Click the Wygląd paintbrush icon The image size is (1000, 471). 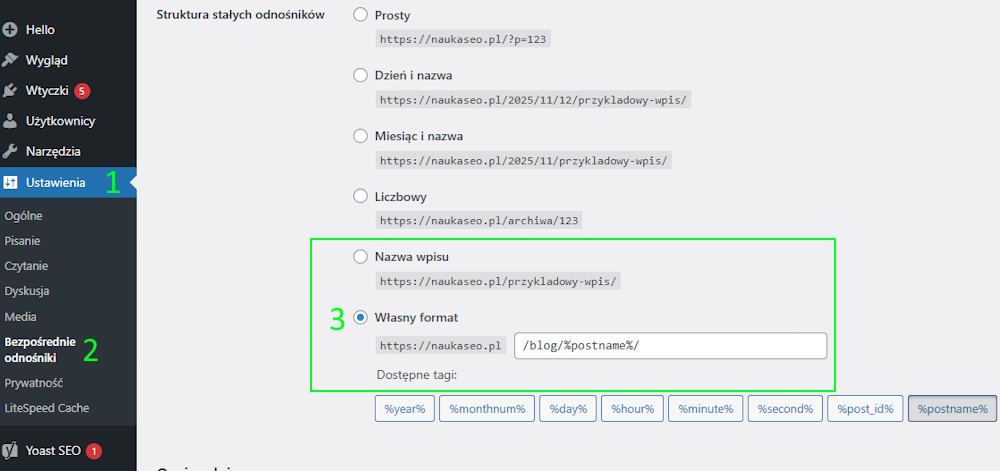[x=10, y=60]
